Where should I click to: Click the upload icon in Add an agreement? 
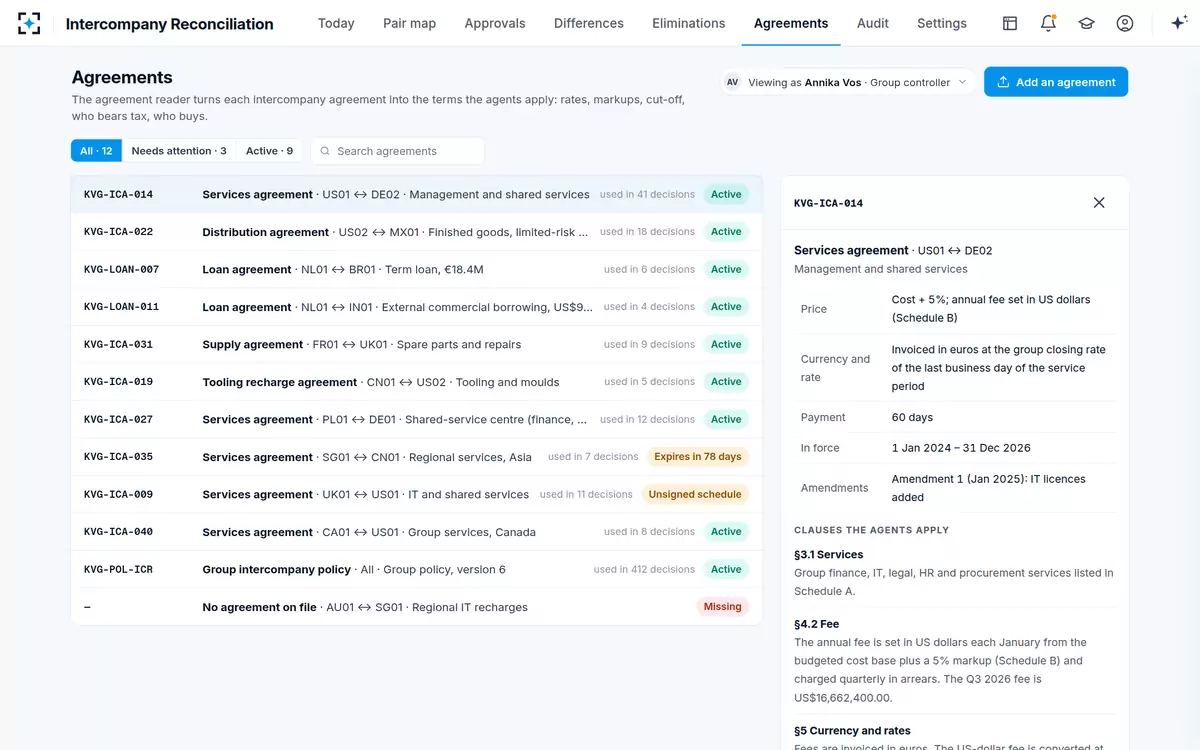click(x=1003, y=82)
